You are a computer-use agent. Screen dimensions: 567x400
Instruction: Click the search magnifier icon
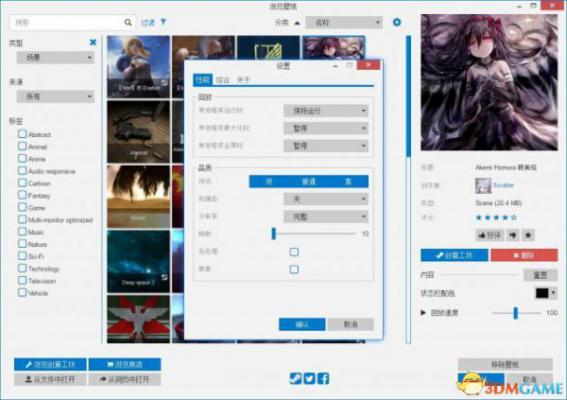[x=128, y=22]
